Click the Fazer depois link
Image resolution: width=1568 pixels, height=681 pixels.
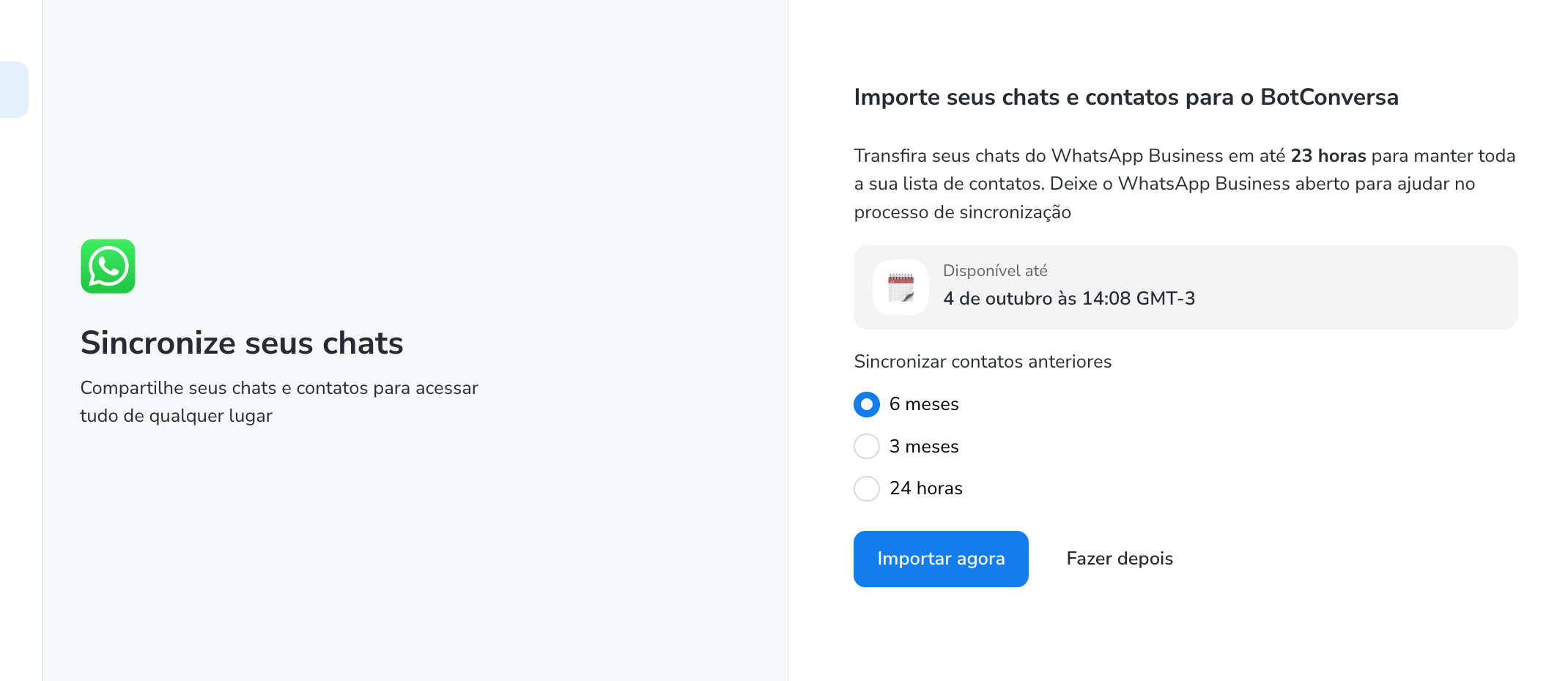click(x=1119, y=559)
